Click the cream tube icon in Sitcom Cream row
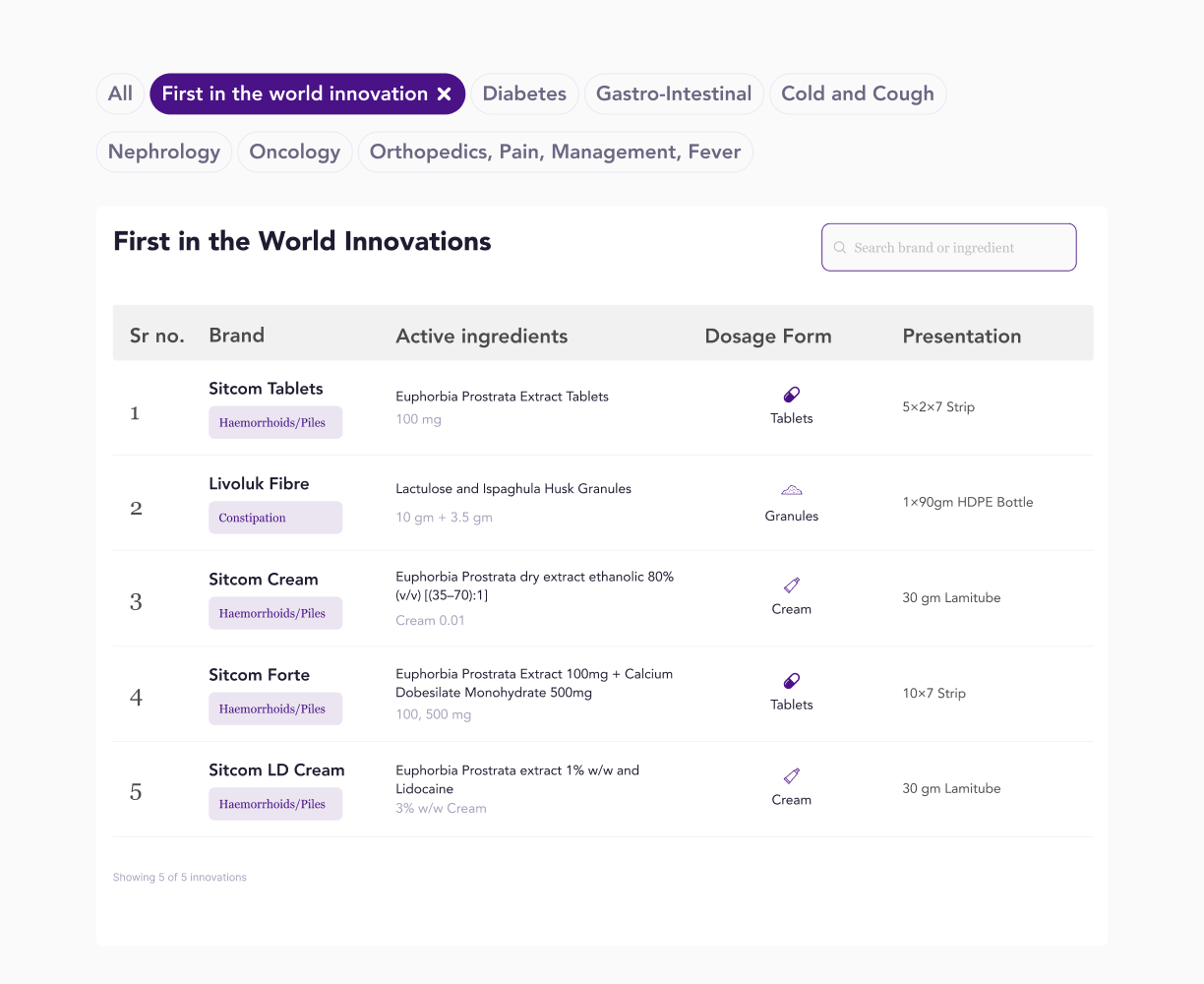The image size is (1204, 984). (791, 585)
